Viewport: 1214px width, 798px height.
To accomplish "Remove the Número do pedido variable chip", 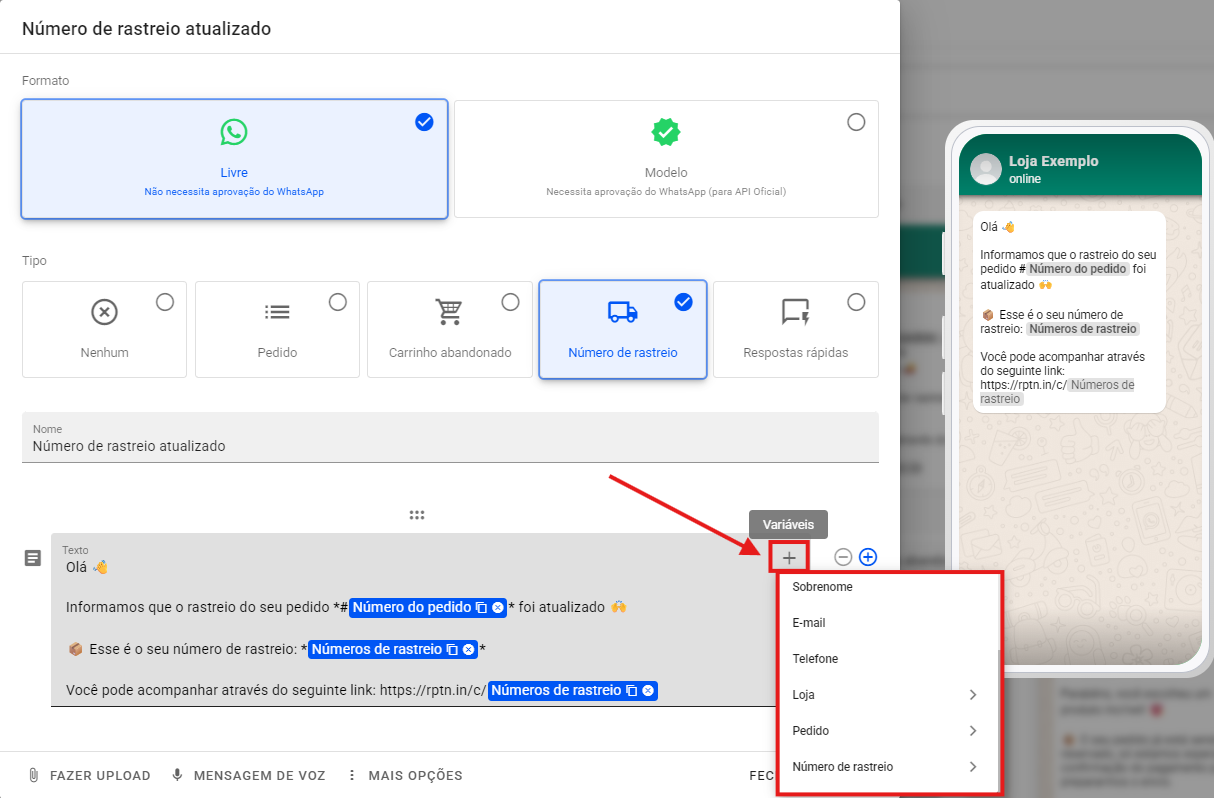I will pos(497,608).
